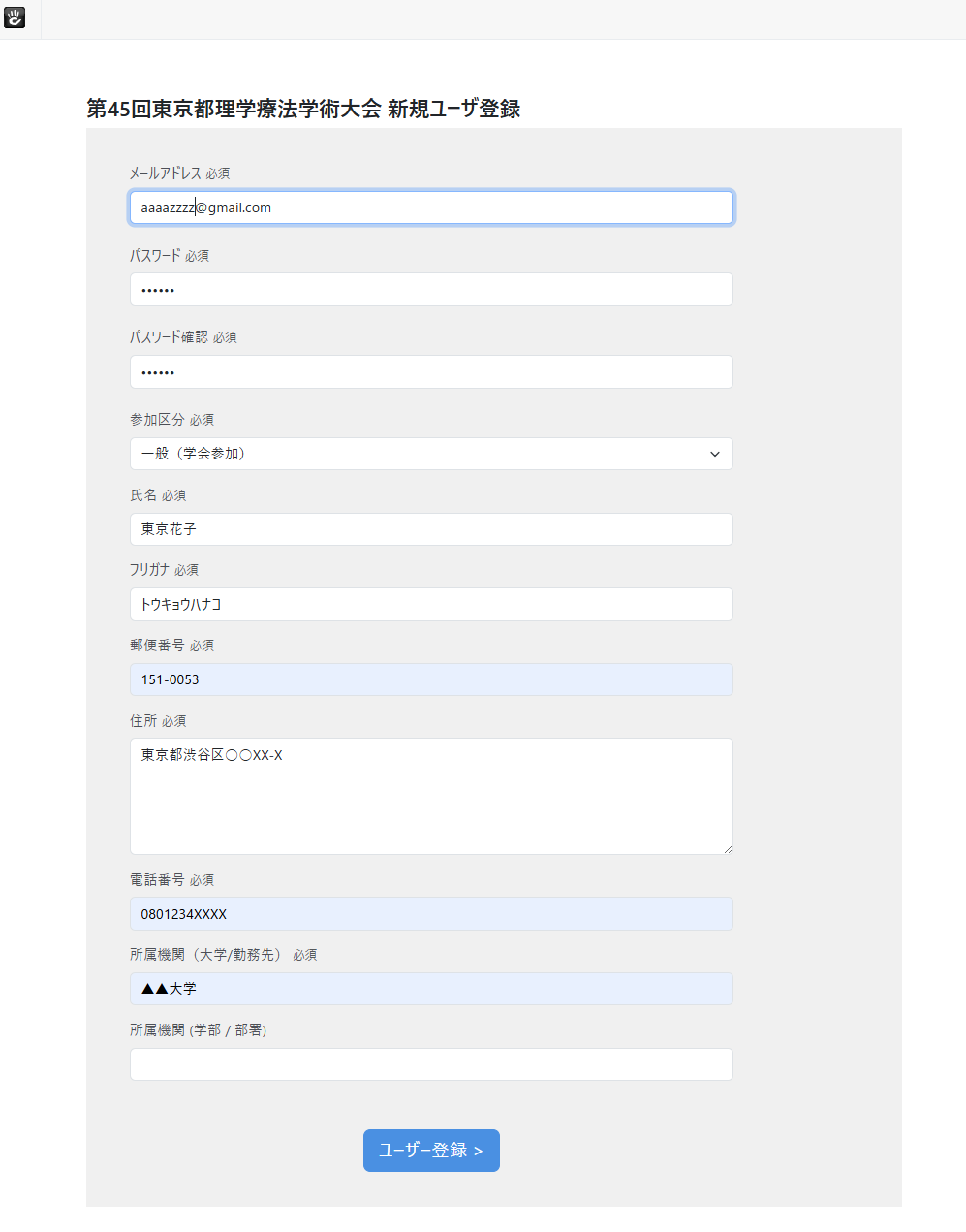Open the 参加区分 dropdown chevron
Viewport: 966px width, 1232px height.
click(x=715, y=454)
